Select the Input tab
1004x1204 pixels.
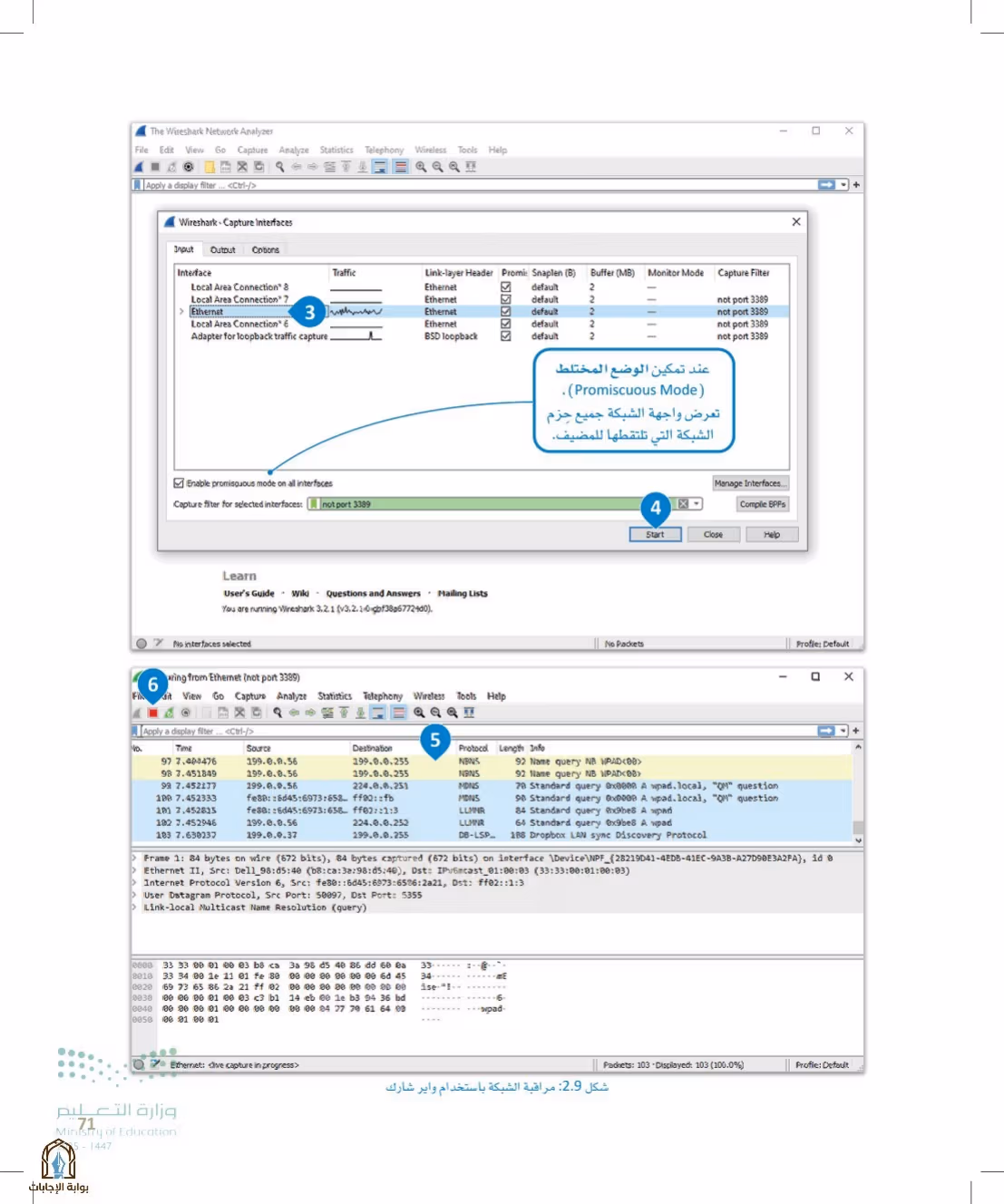[184, 249]
